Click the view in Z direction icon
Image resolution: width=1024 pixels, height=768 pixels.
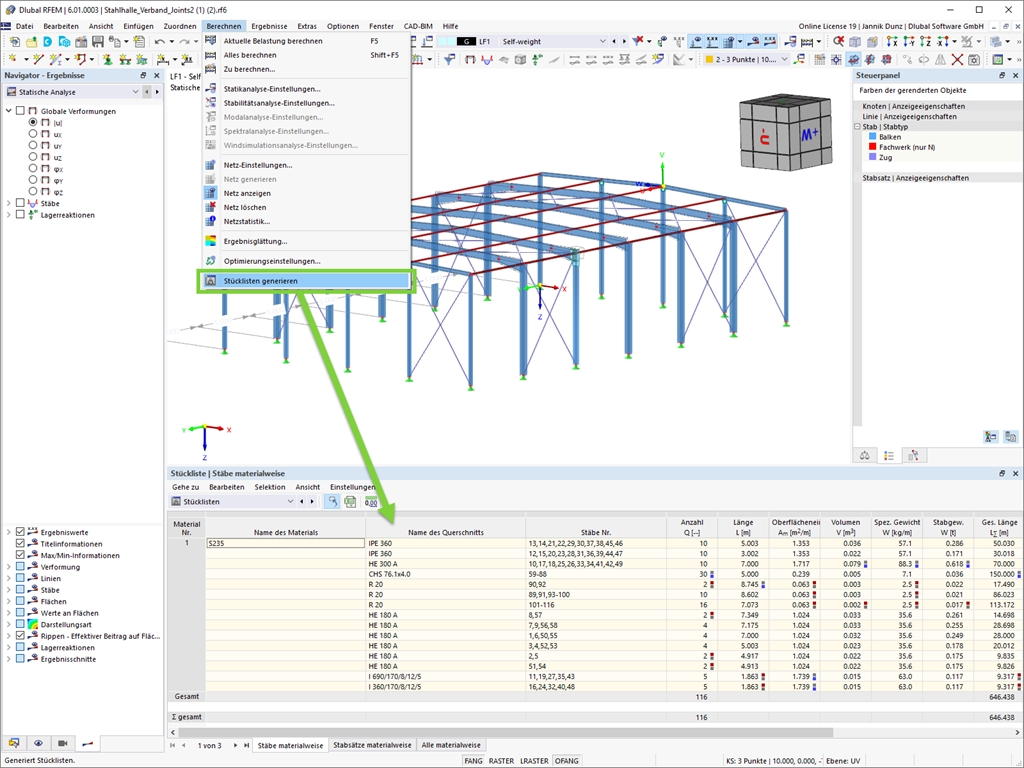925,42
